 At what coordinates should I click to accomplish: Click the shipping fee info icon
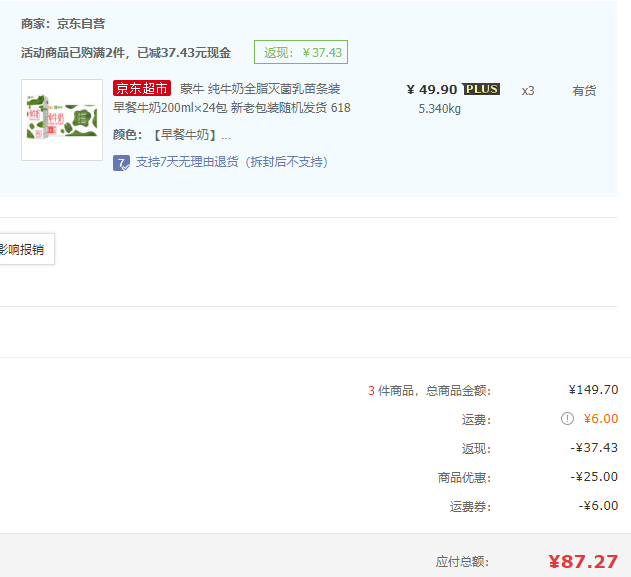(x=567, y=419)
